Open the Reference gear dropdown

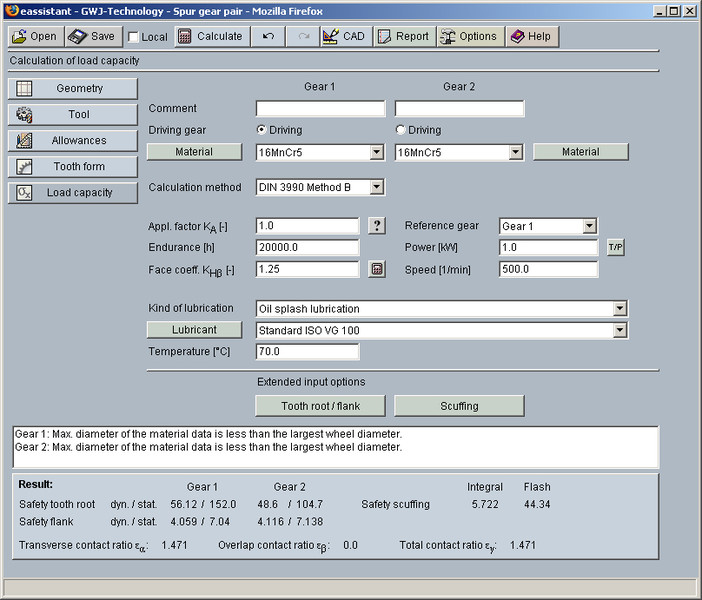pos(589,226)
